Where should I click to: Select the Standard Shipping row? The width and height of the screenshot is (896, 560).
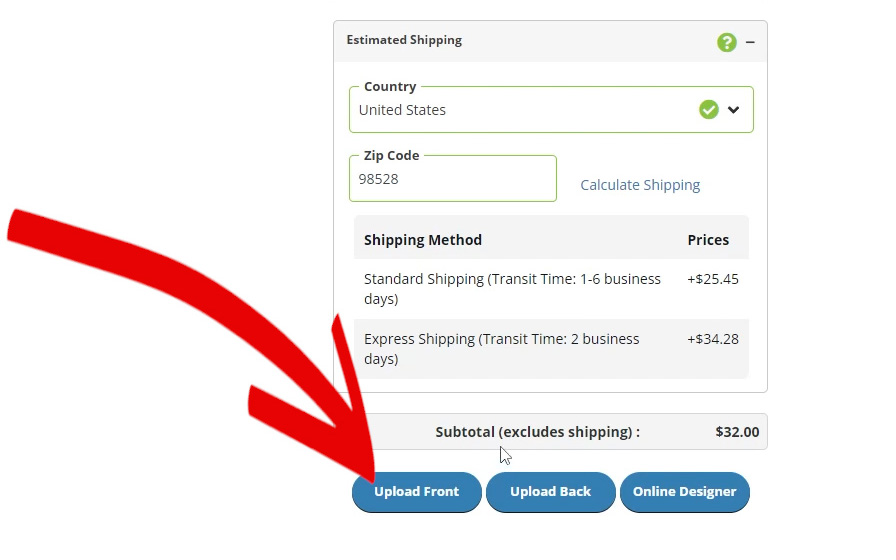(551, 289)
